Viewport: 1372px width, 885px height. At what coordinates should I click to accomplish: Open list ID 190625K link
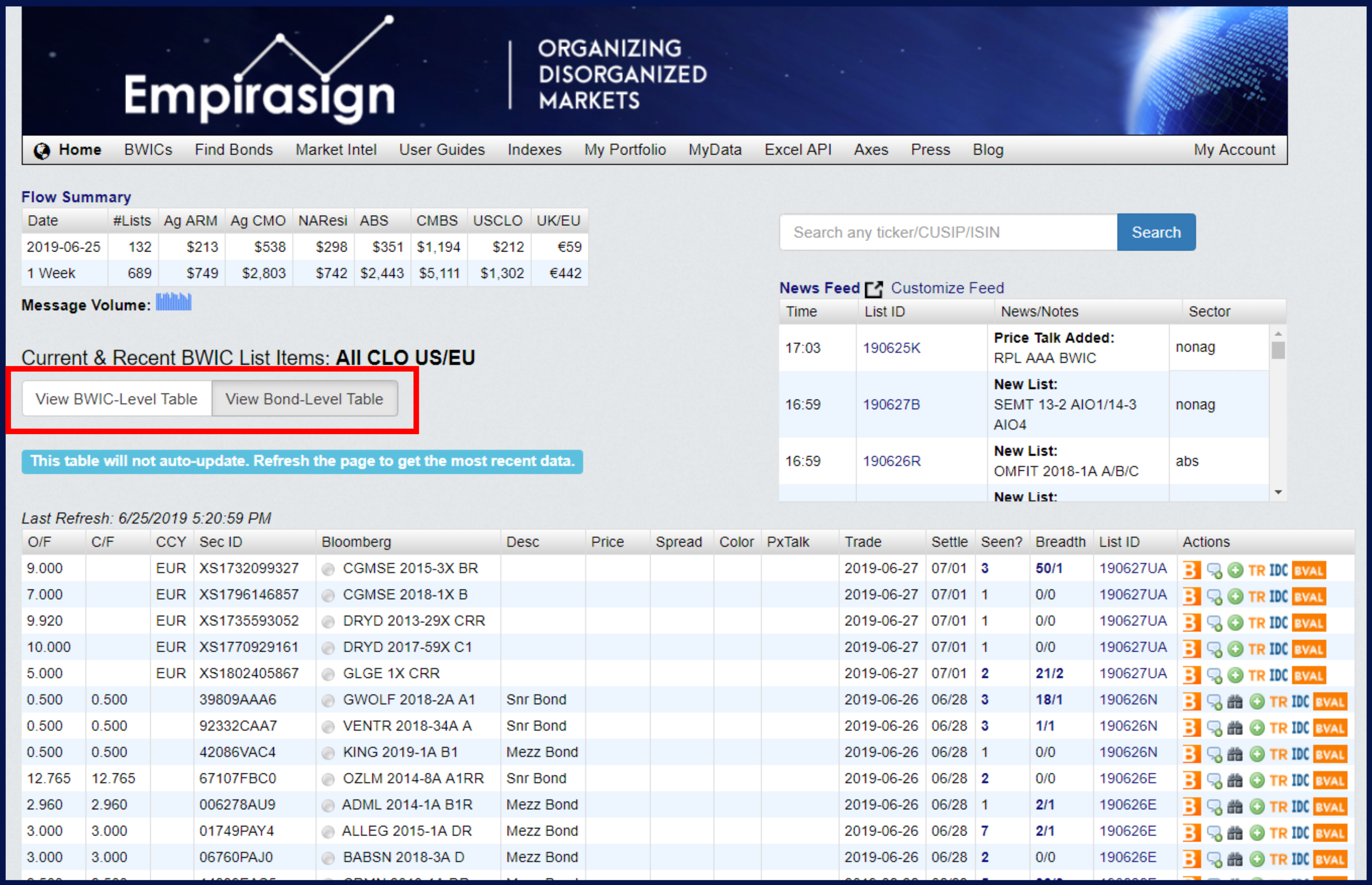(891, 348)
